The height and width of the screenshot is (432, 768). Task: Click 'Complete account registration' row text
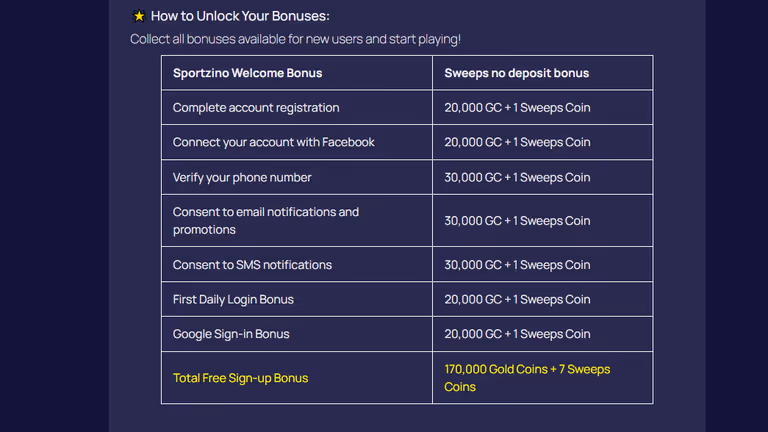coord(256,108)
